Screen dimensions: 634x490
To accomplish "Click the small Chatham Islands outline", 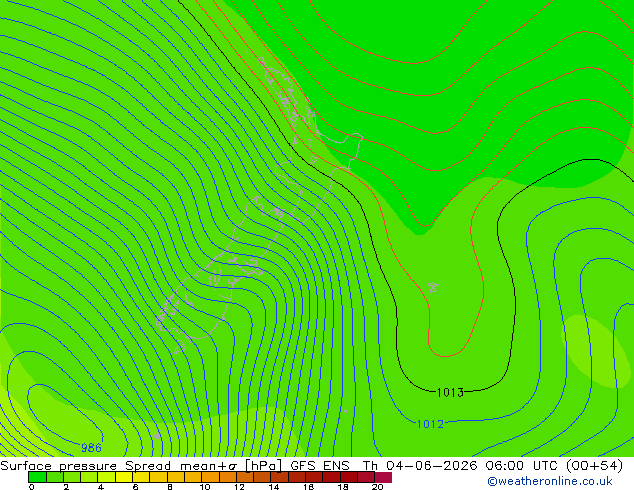I will click(433, 287).
